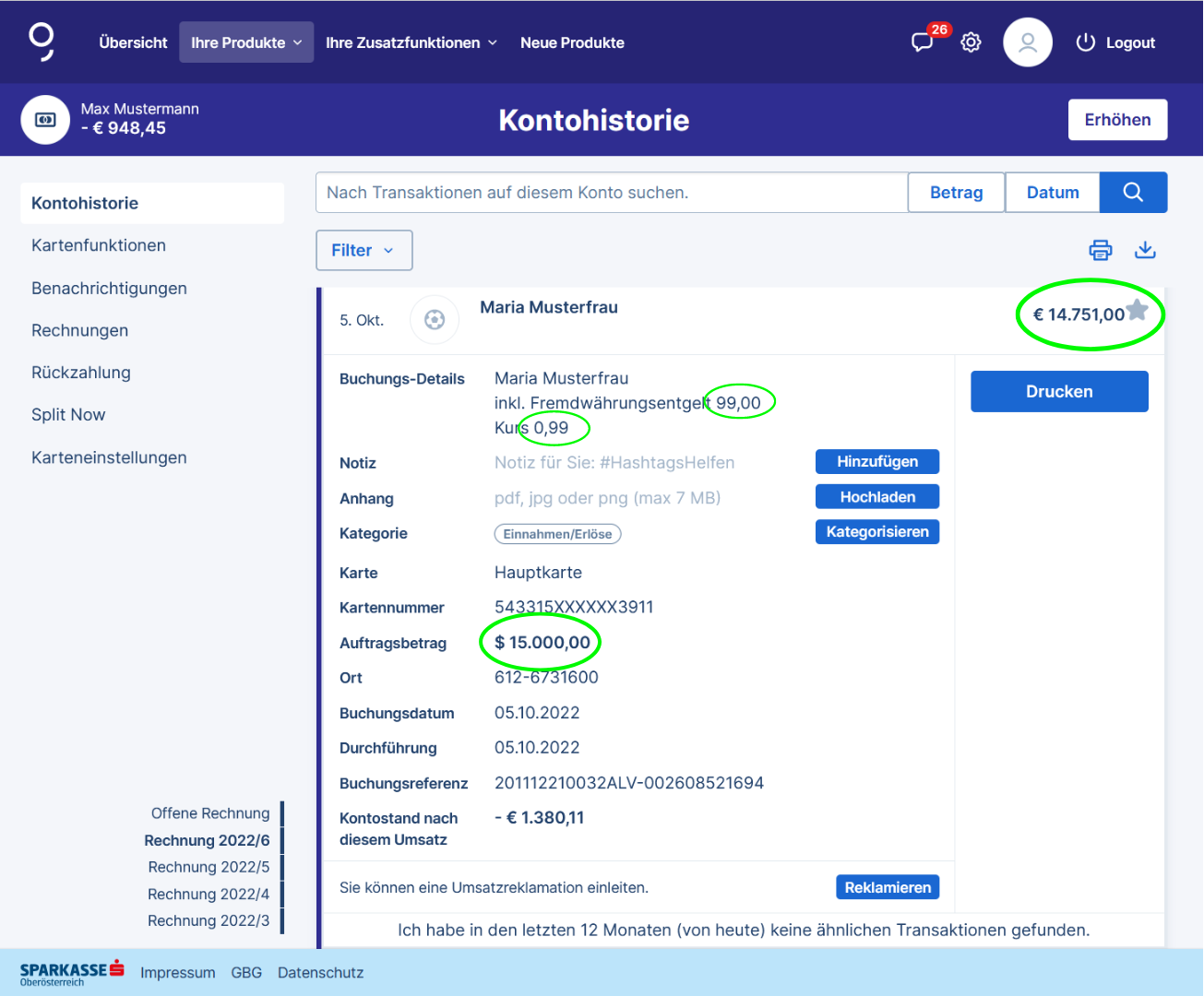Screen dimensions: 1204x996
Task: Go to home via the George logo
Action: (x=42, y=42)
